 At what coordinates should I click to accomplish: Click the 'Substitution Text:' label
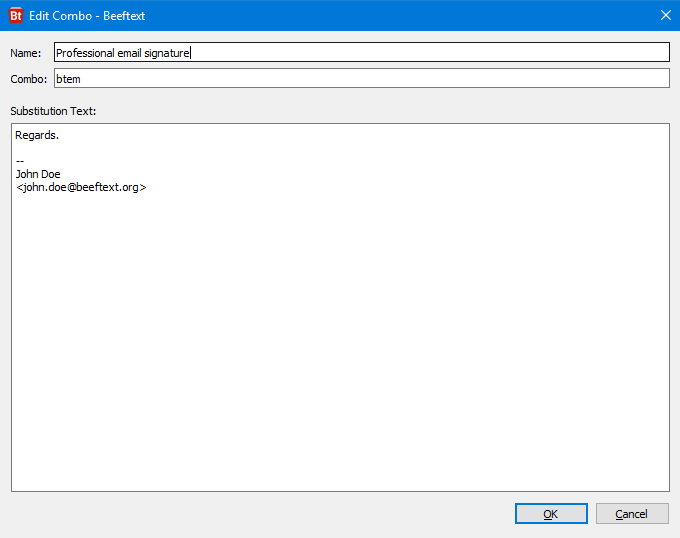pos(53,110)
